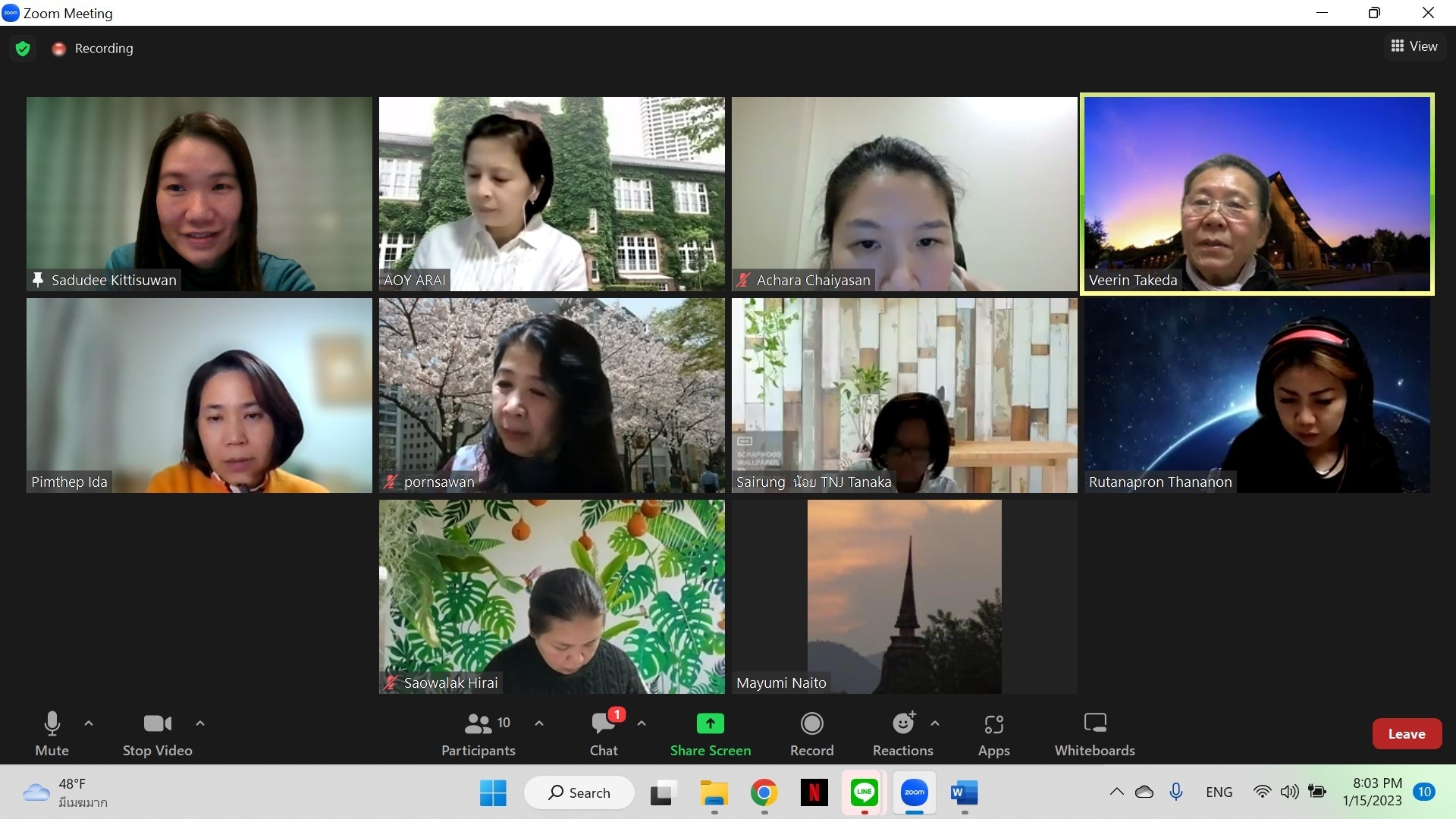
Task: Toggle the system tray microphone icon
Action: point(1176,792)
